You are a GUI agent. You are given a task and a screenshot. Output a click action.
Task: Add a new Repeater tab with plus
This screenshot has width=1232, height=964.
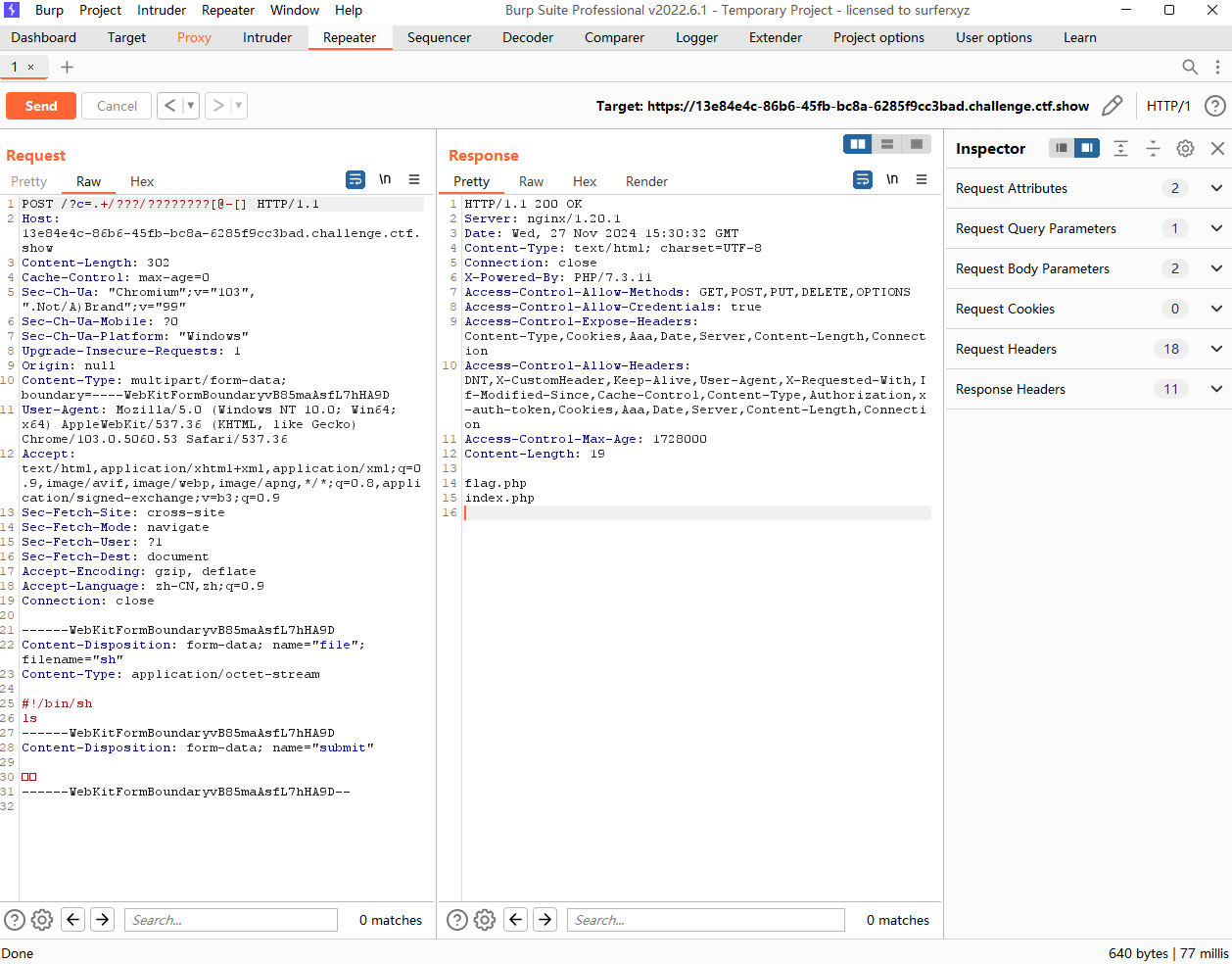tap(67, 67)
